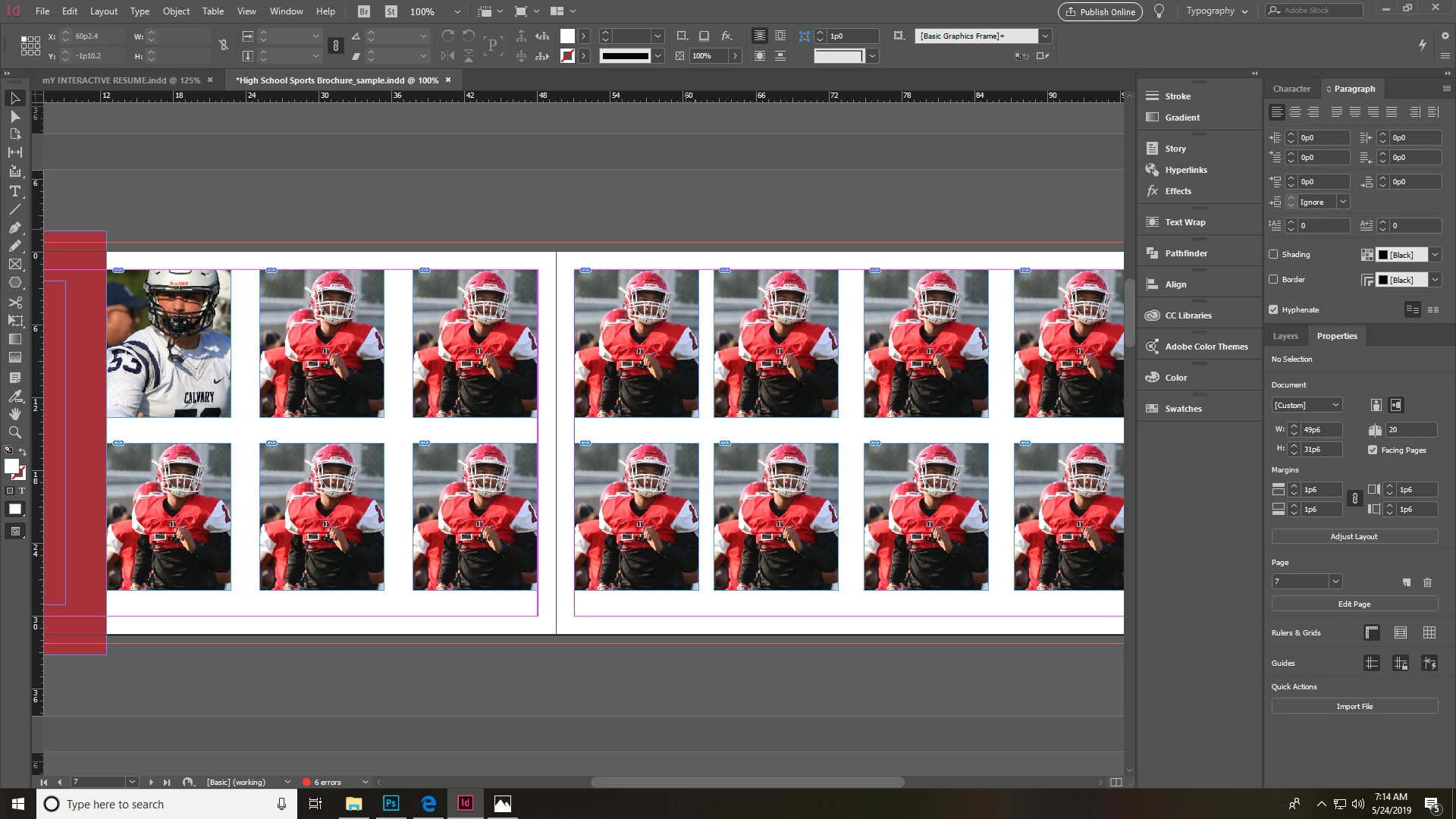Open the Text Wrap panel
1456x819 pixels.
coord(1185,222)
